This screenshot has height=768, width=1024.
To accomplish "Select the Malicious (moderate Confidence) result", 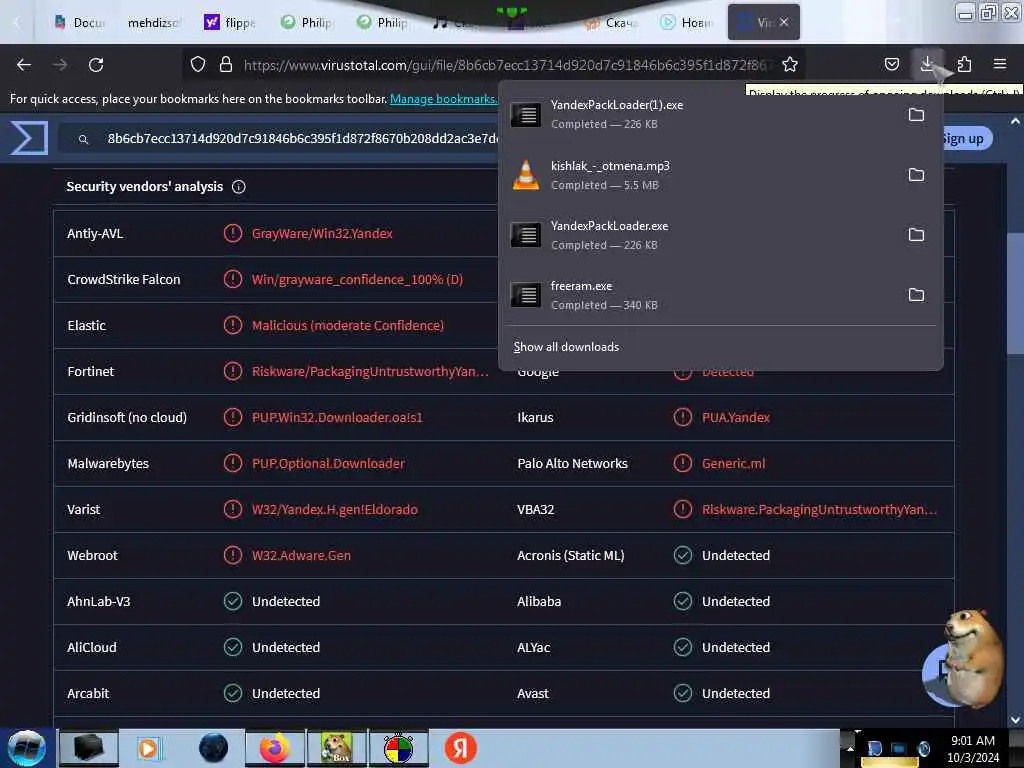I will [x=347, y=325].
